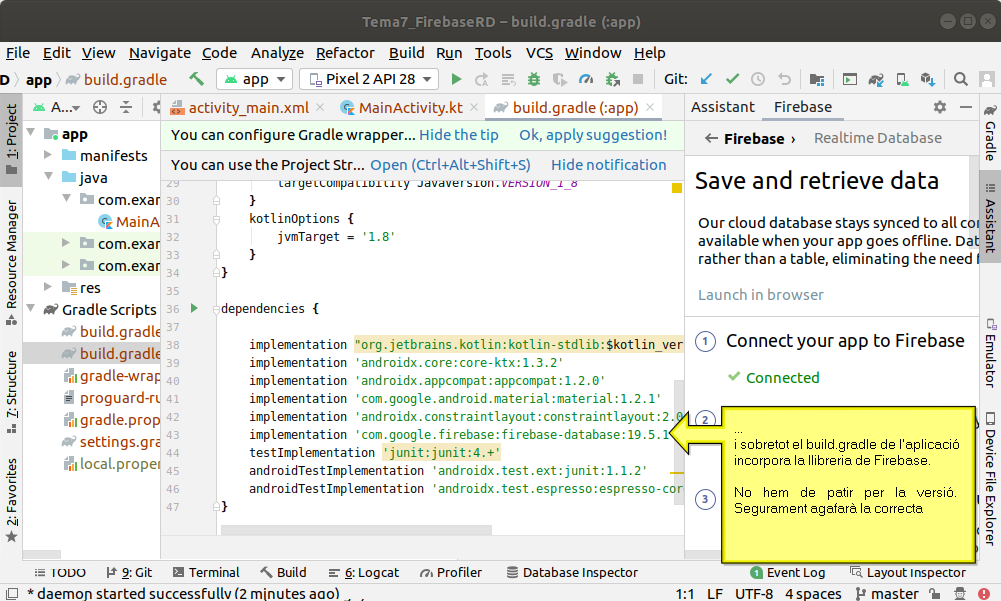The width and height of the screenshot is (1001, 601).
Task: Open Assistant panel settings gear
Action: 940,107
